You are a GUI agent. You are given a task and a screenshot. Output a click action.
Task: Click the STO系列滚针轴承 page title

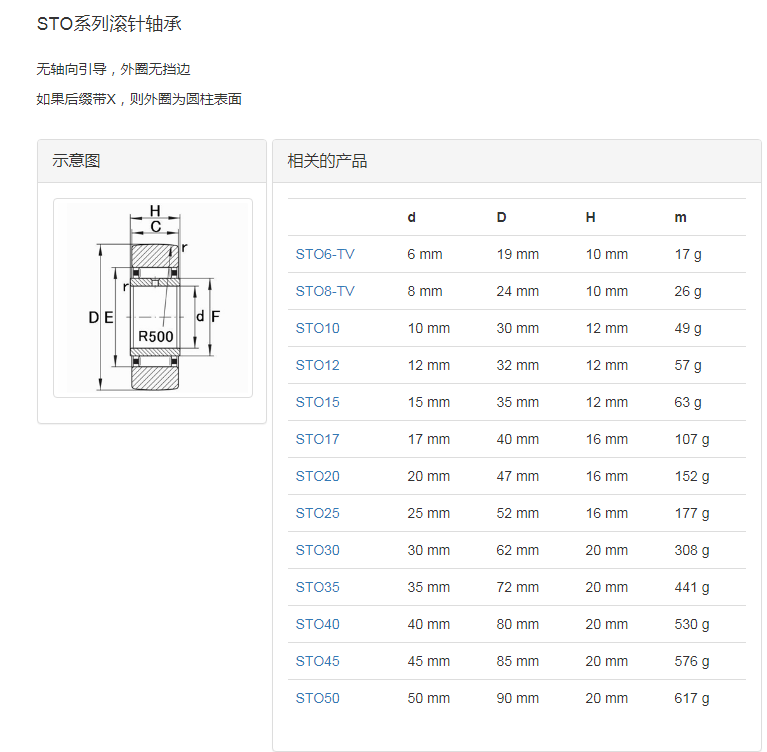109,24
